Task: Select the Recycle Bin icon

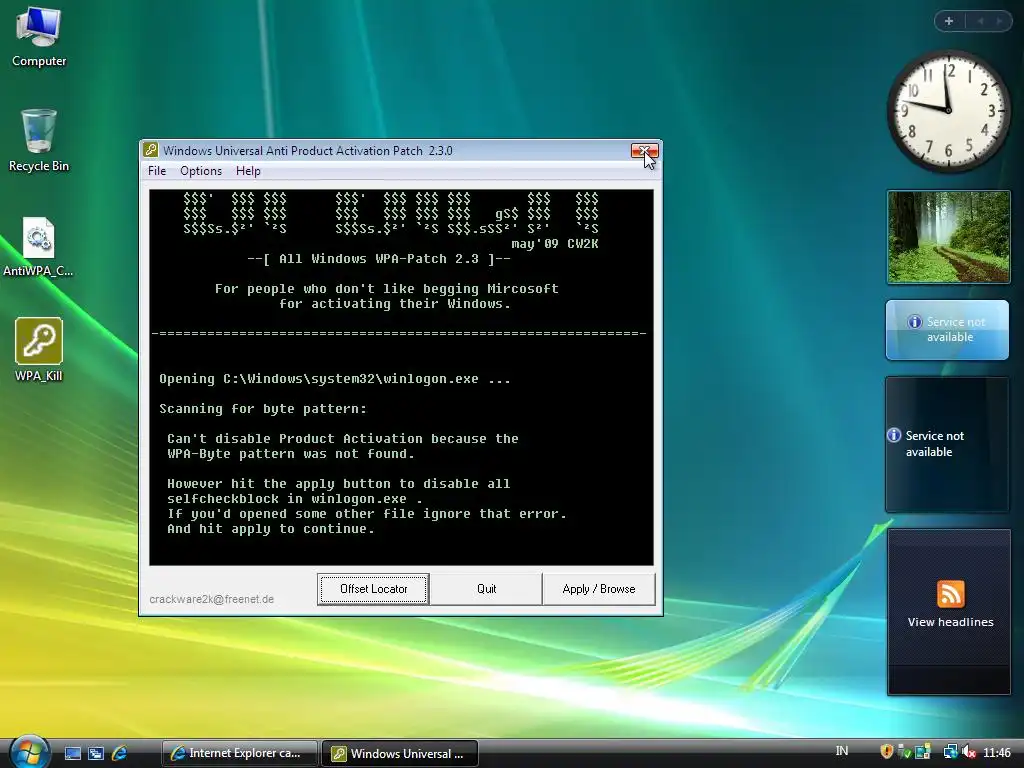Action: pos(39,140)
